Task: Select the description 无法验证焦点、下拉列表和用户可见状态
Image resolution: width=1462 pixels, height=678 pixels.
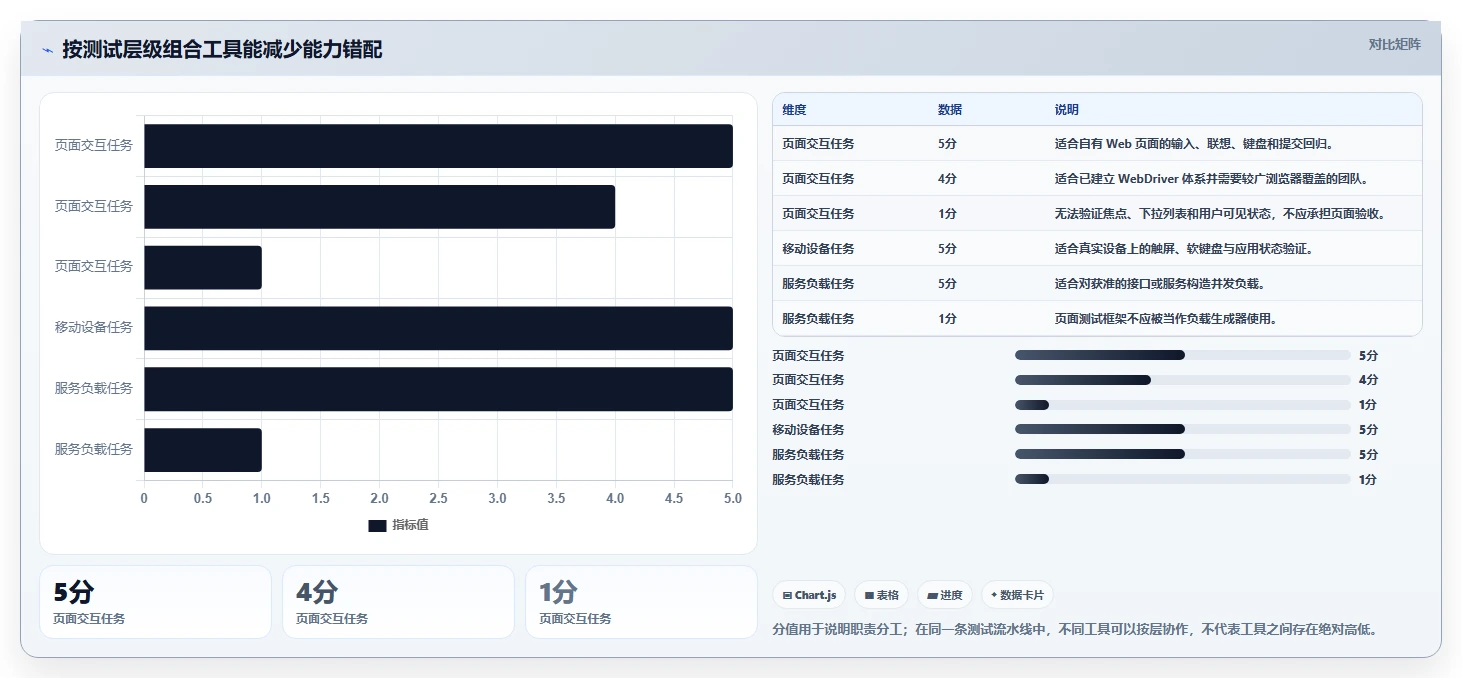Action: pos(1223,214)
